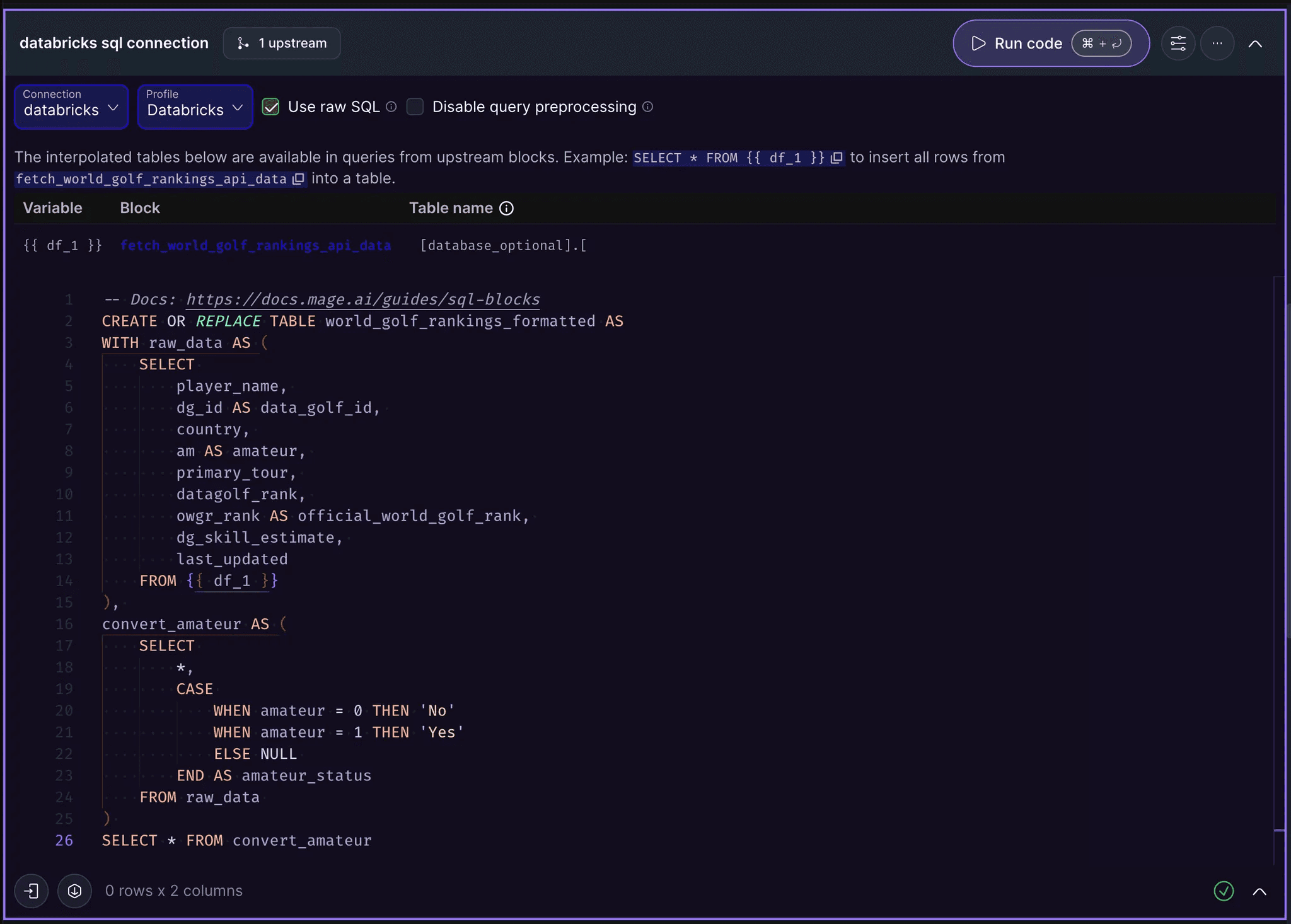Click the green success checkmark status icon
1291x924 pixels.
tap(1224, 891)
